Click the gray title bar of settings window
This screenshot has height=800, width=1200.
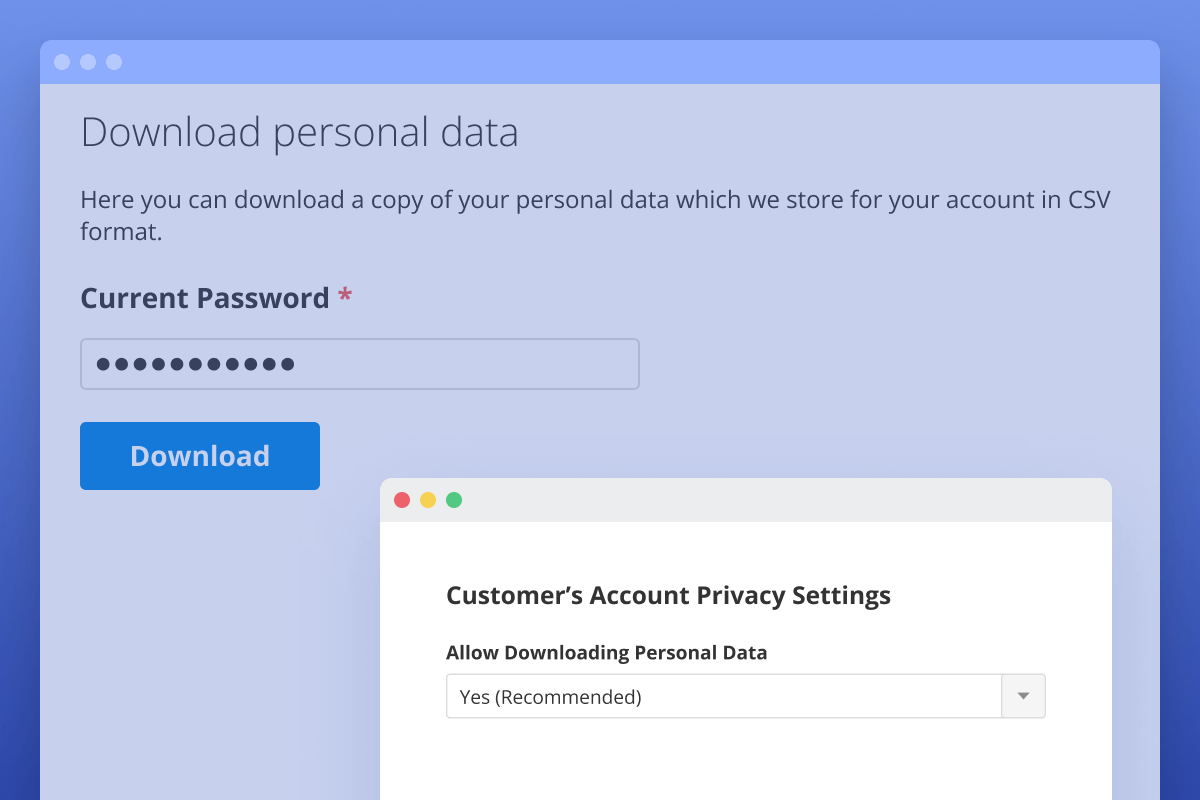[780, 500]
